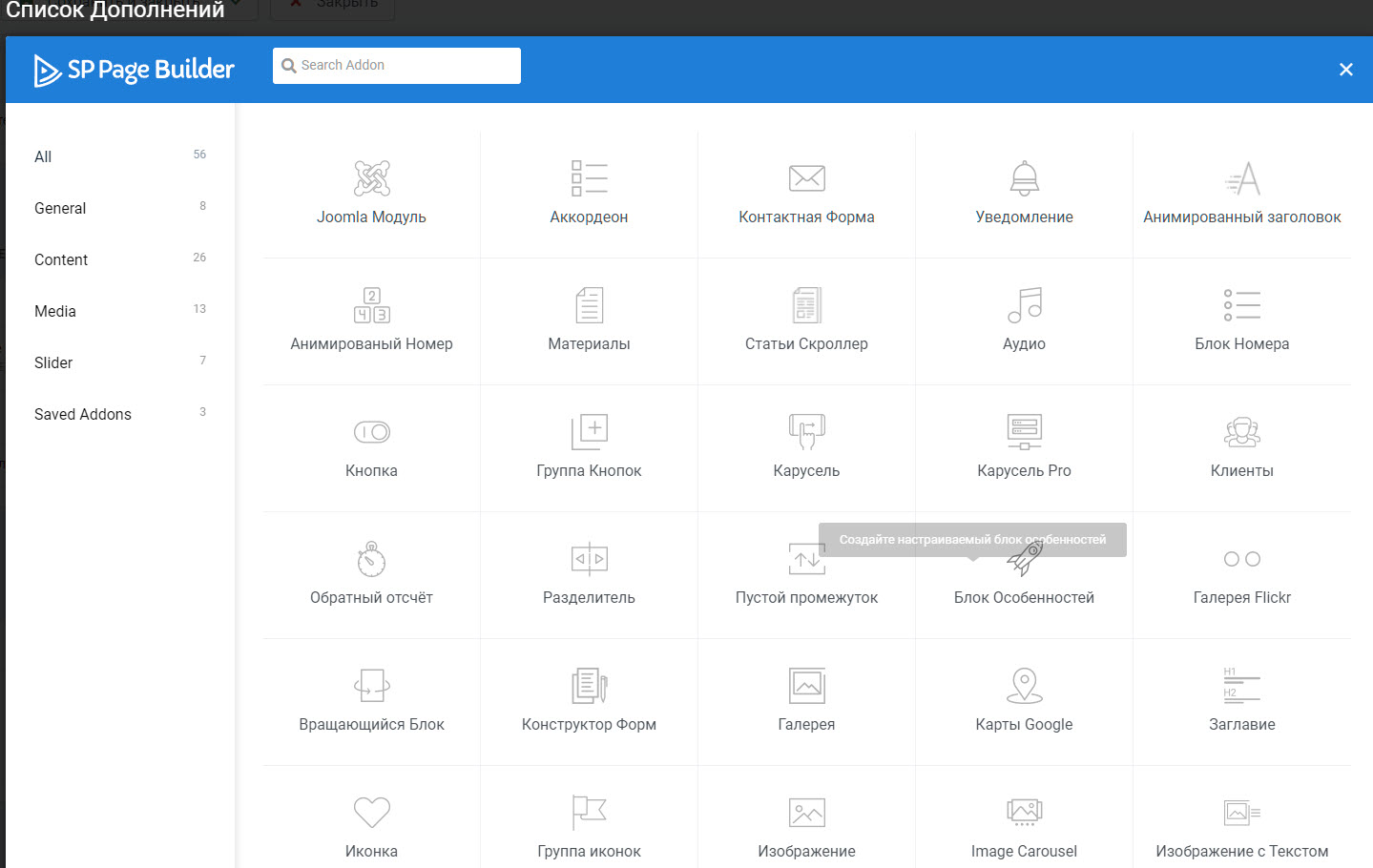Choose the Блок Номера list icon
The width and height of the screenshot is (1373, 868).
point(1242,304)
